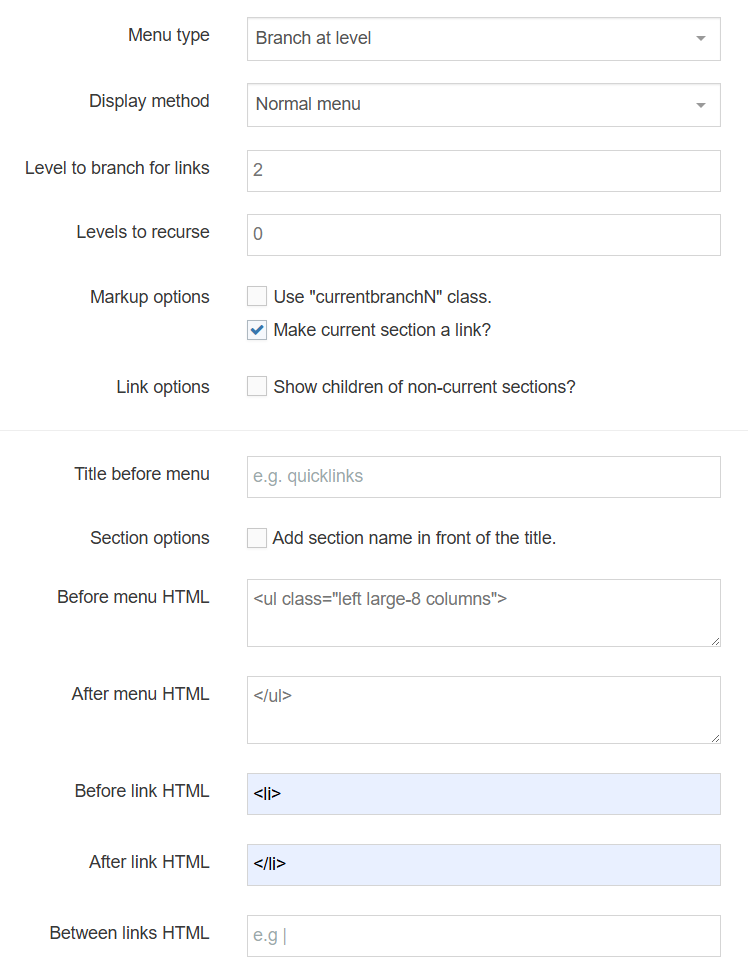This screenshot has width=748, height=969.
Task: Click inside the Before menu HTML textarea
Action: (x=483, y=613)
